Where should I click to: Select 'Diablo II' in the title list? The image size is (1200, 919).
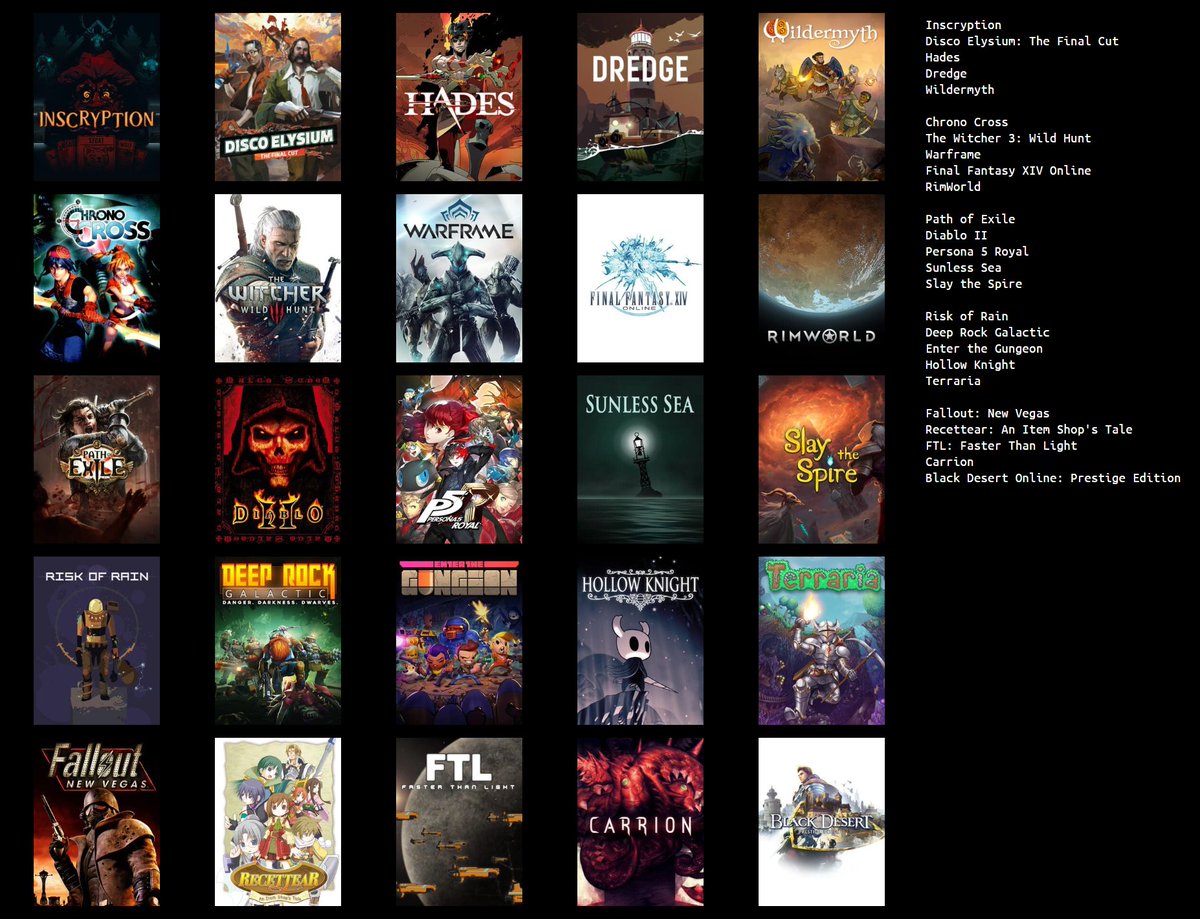(x=956, y=235)
